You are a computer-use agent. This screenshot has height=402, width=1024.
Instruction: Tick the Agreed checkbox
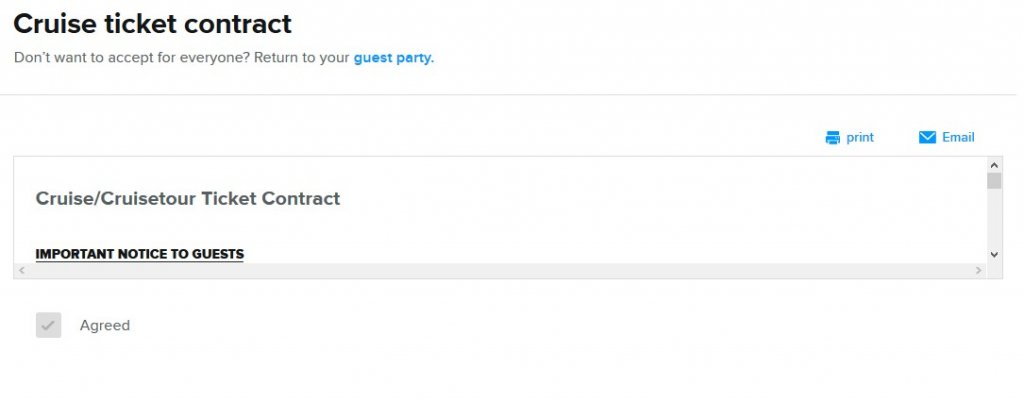tap(48, 325)
